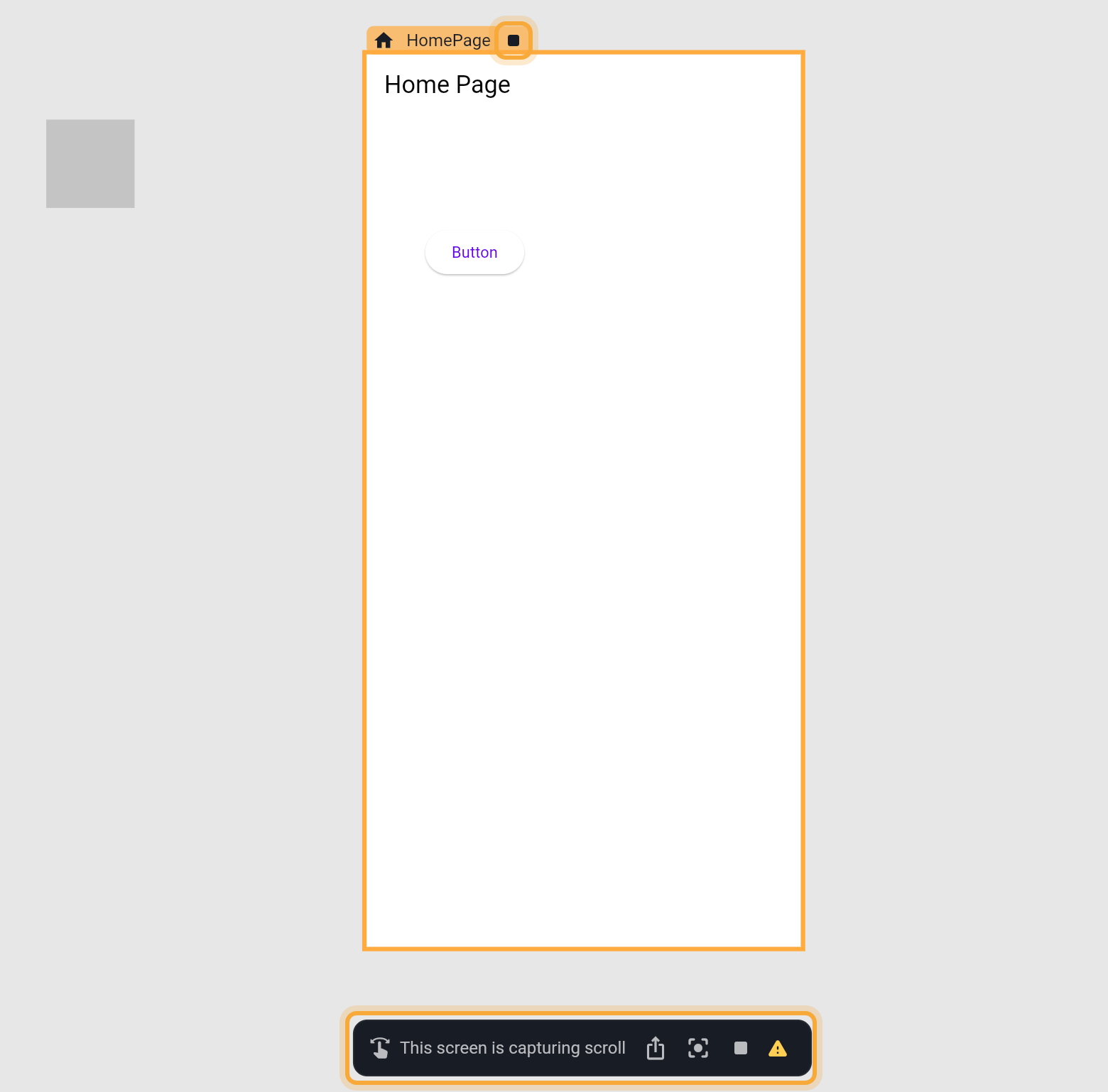The image size is (1108, 1092).
Task: Click the Button on Home Page
Action: (474, 252)
